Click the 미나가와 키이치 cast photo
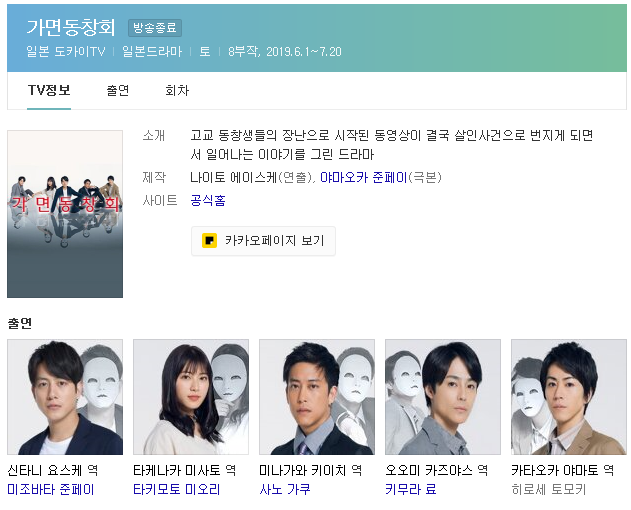 tap(317, 397)
